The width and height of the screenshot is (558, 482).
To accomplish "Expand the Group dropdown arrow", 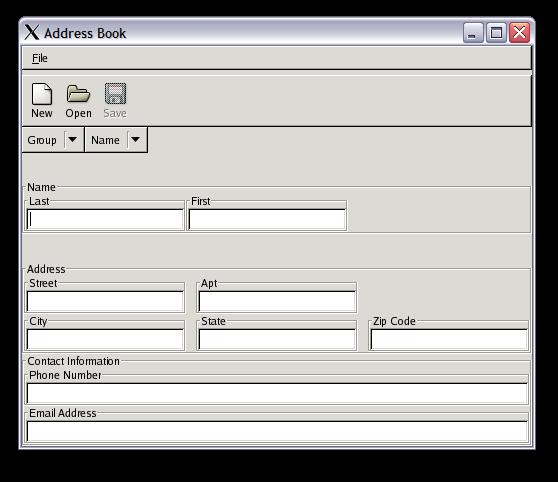I will click(x=72, y=140).
